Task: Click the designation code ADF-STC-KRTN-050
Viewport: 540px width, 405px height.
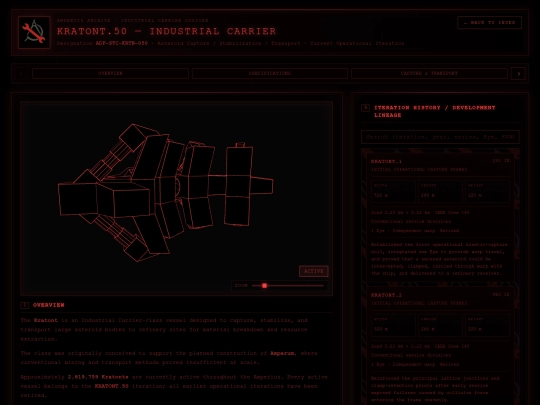Action: 122,43
